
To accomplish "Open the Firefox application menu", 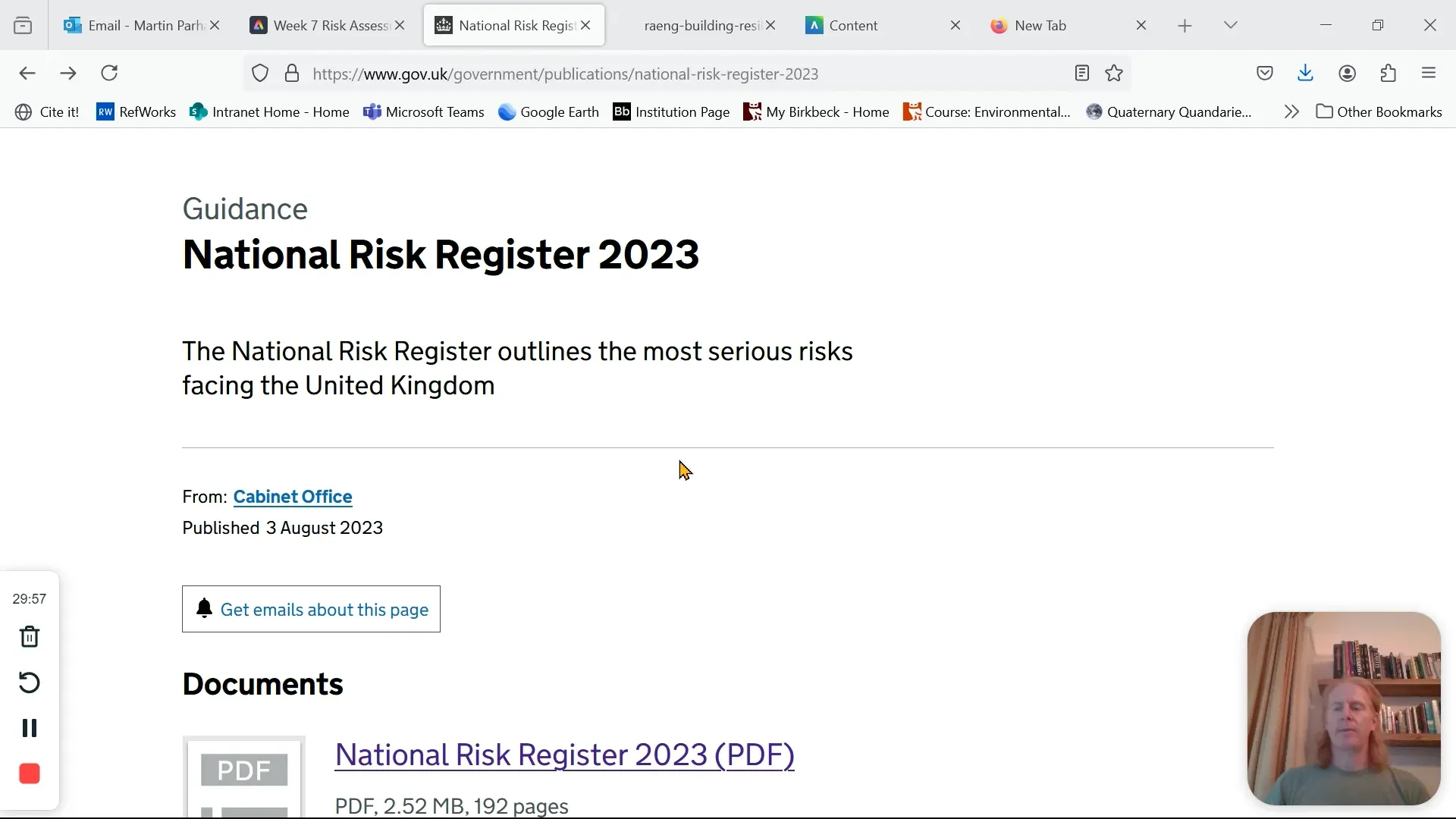I will tap(1430, 73).
